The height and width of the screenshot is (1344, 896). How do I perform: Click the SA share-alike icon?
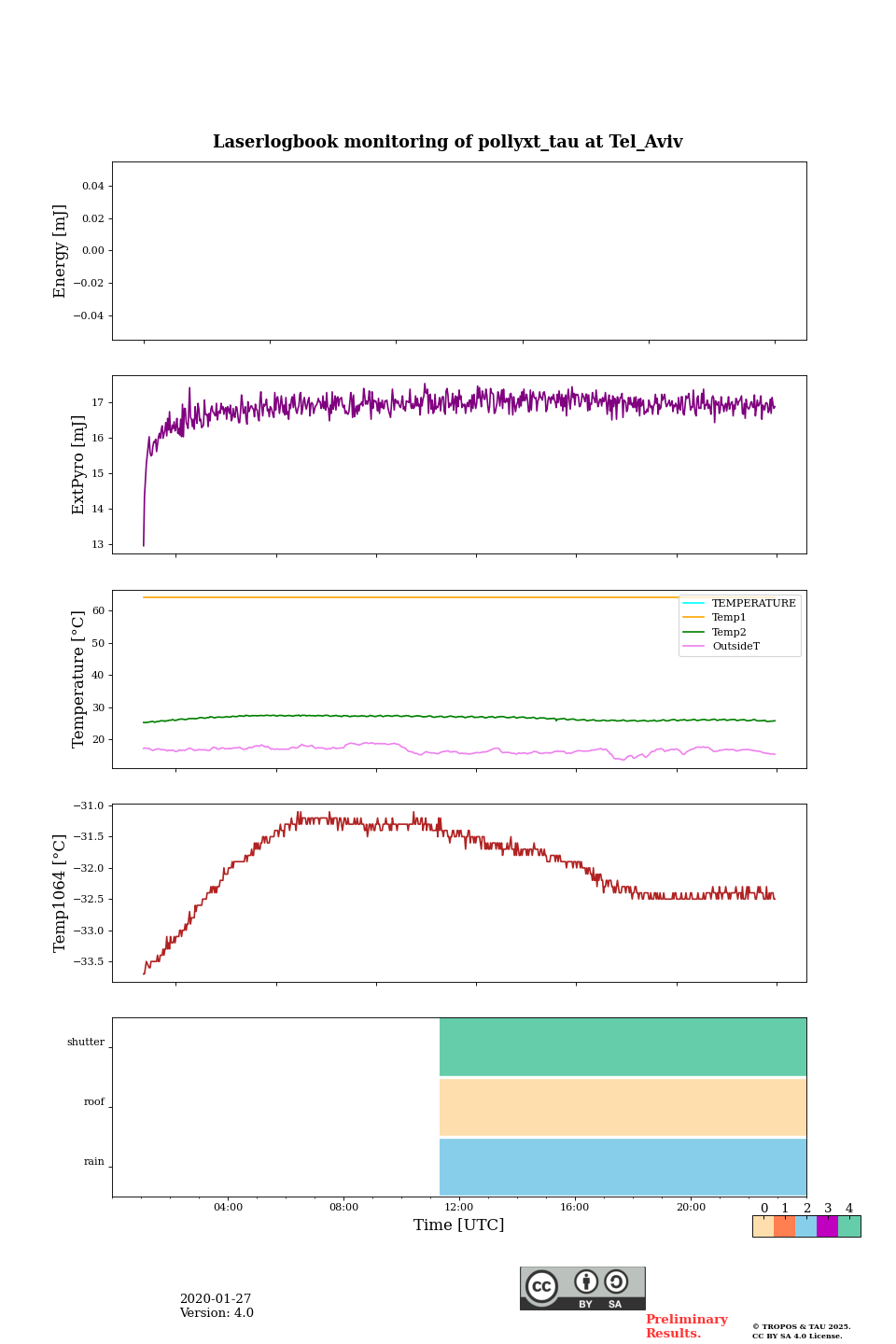pos(616,1281)
